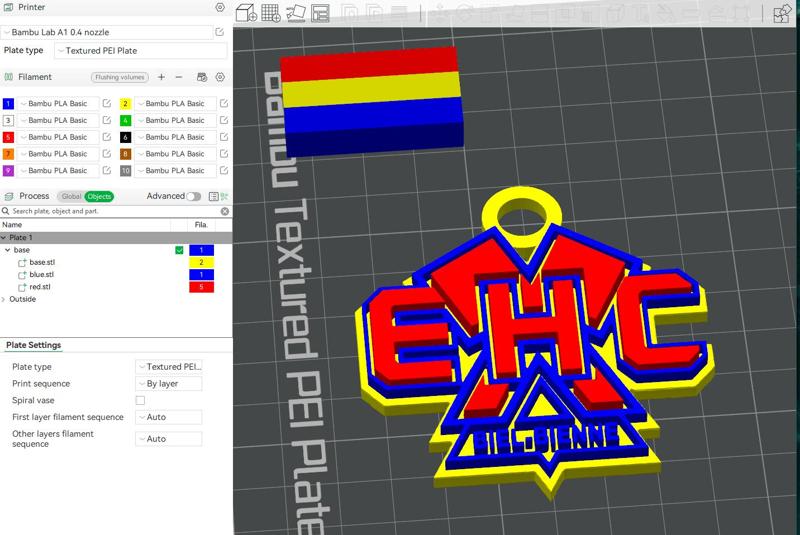Open the Assembly view icon in the toolbar
The width and height of the screenshot is (800, 535).
782,13
